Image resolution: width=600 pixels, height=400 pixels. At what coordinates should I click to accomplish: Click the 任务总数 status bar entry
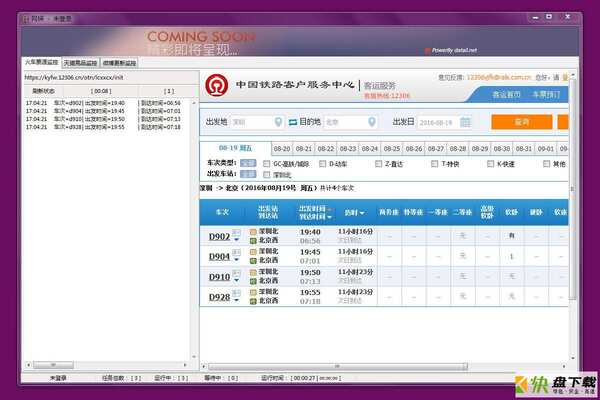pos(121,378)
